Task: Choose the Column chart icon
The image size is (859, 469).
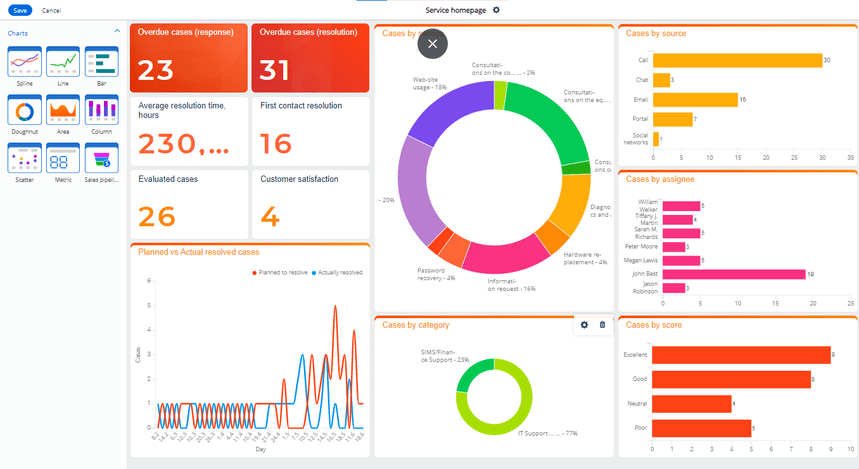Action: coord(102,110)
